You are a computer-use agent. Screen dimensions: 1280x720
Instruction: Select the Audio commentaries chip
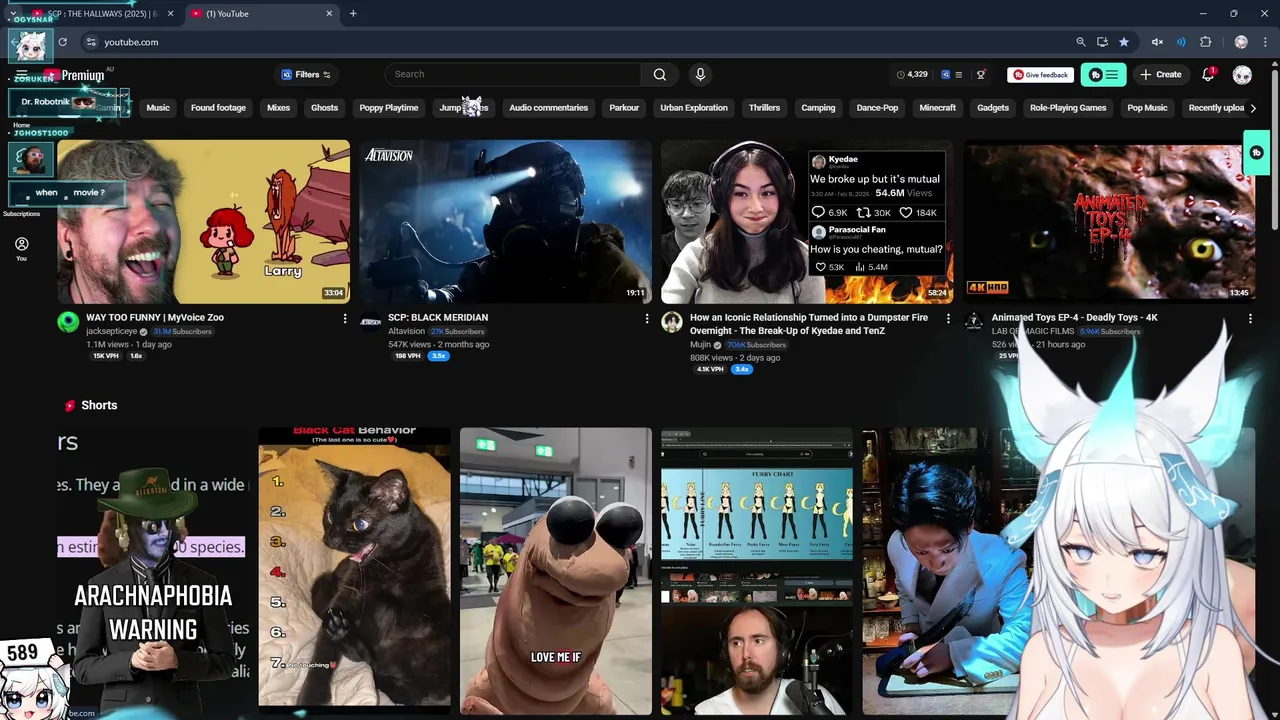click(548, 107)
